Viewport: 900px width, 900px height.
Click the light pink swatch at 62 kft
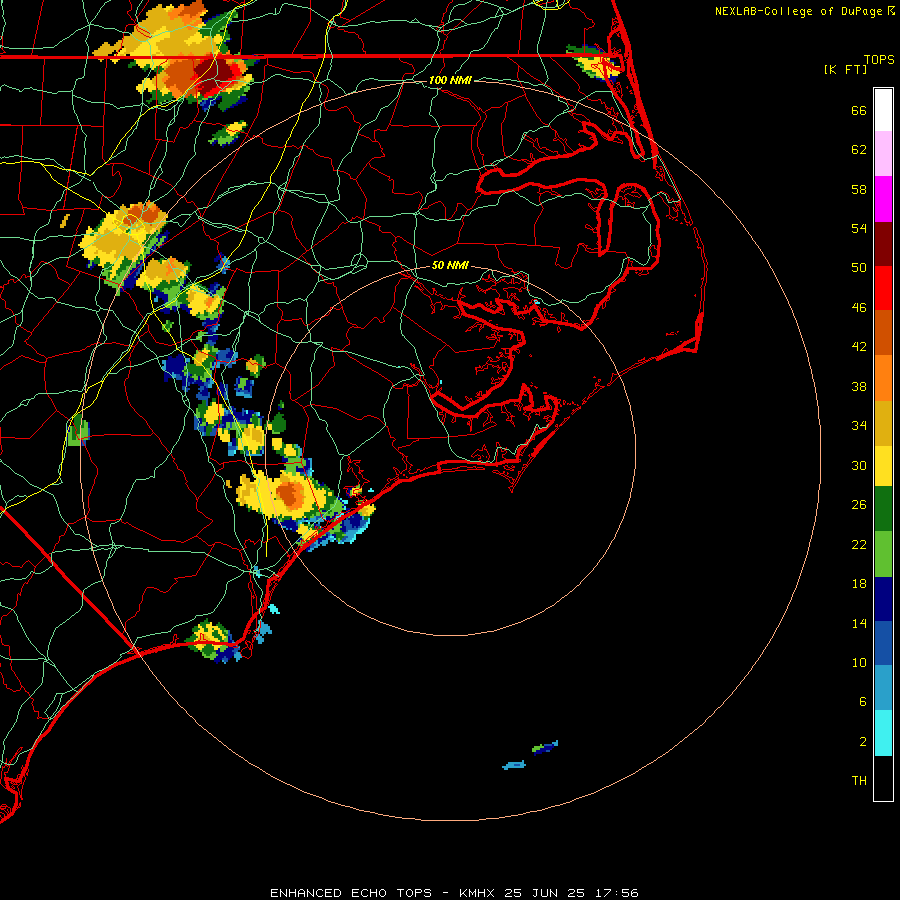click(x=883, y=154)
